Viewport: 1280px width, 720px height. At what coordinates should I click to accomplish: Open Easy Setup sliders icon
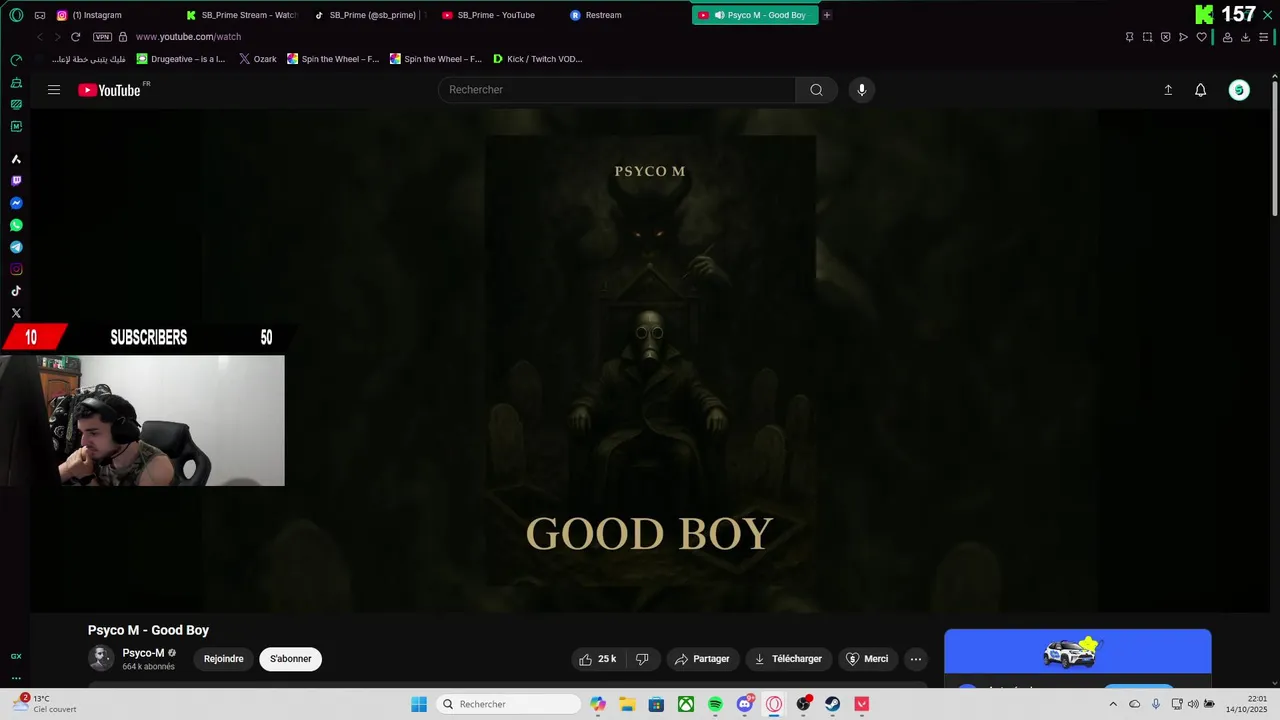[x=1263, y=37]
